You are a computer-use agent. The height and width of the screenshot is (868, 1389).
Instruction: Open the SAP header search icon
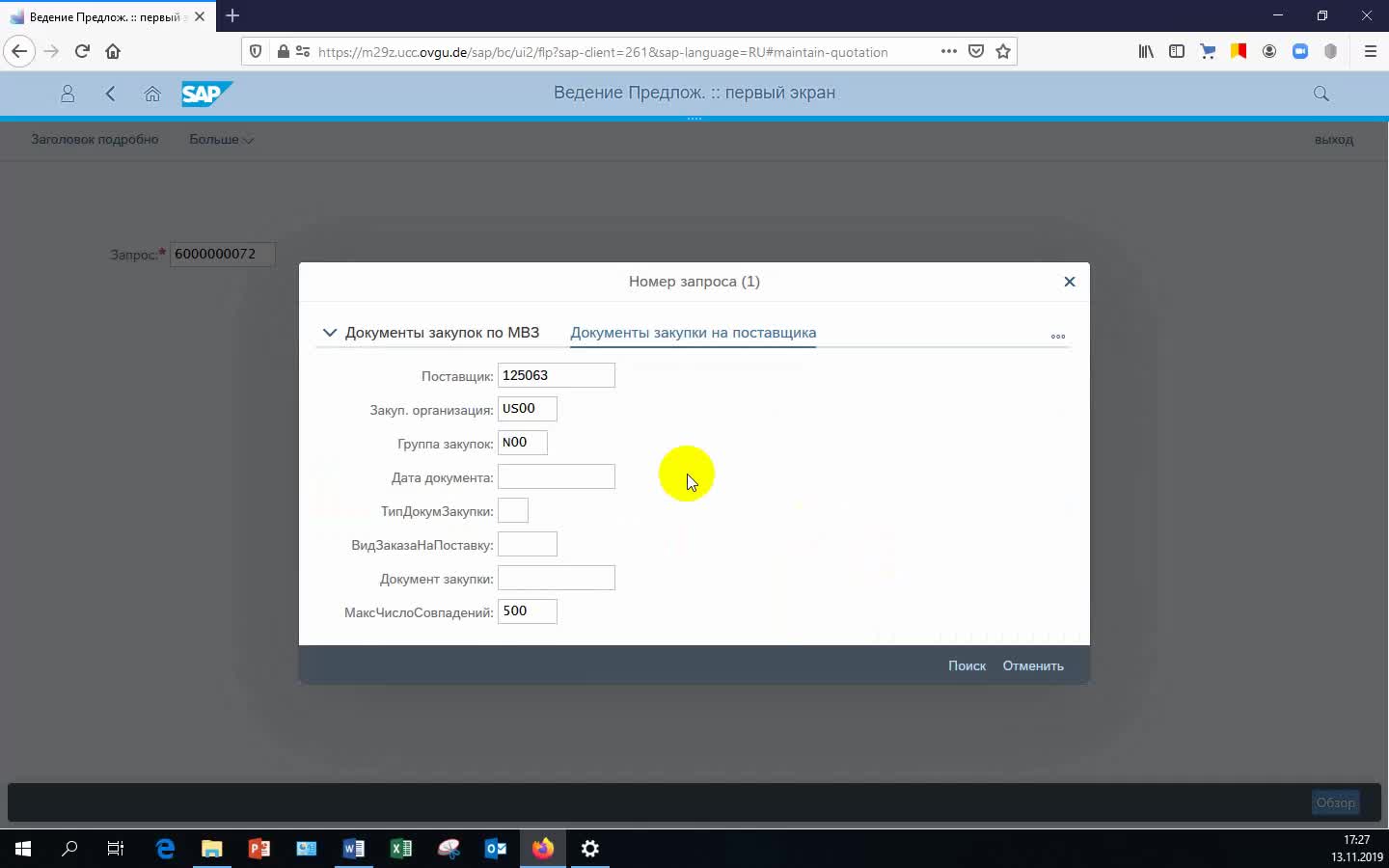pyautogui.click(x=1321, y=94)
